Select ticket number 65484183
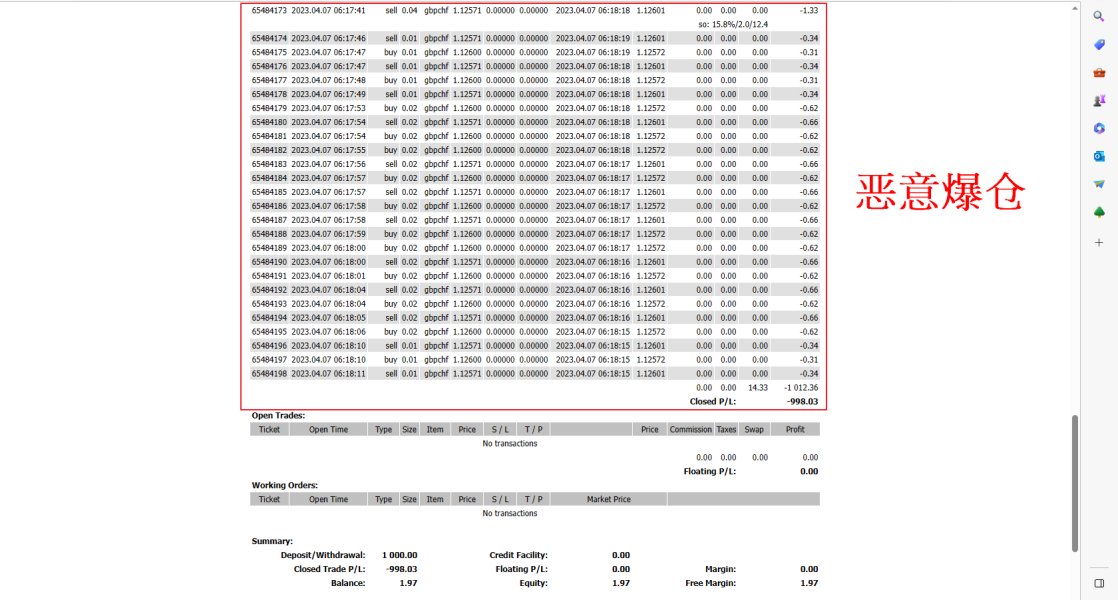1118x600 pixels. point(269,164)
